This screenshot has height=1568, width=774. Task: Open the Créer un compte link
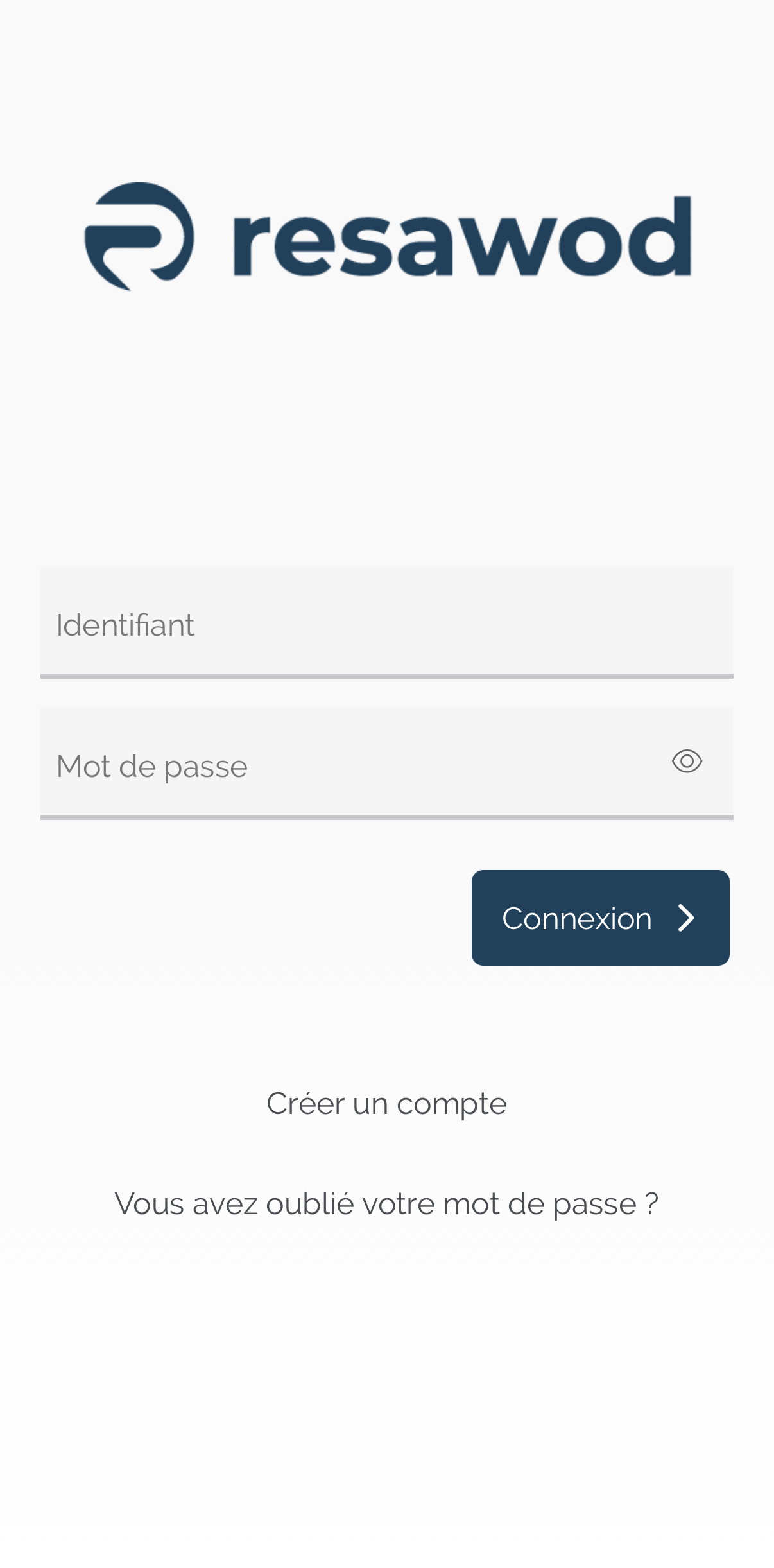pyautogui.click(x=386, y=1104)
